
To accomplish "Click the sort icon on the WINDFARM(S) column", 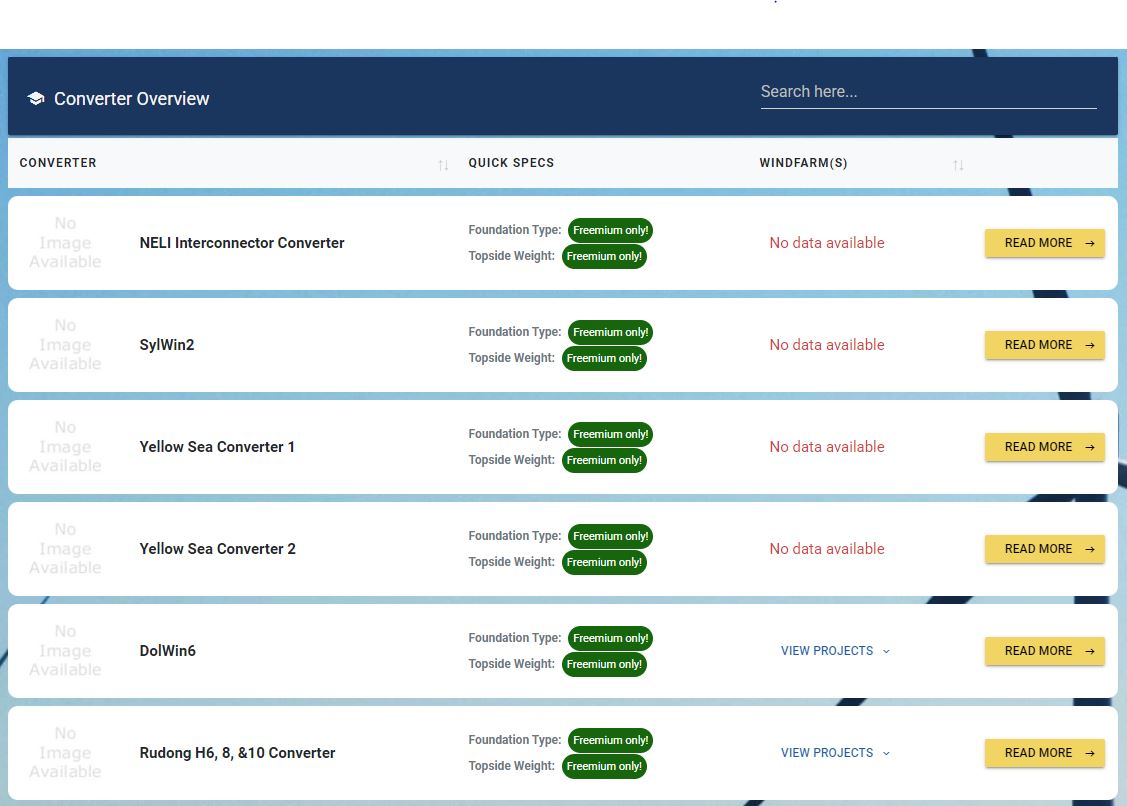I will click(957, 165).
